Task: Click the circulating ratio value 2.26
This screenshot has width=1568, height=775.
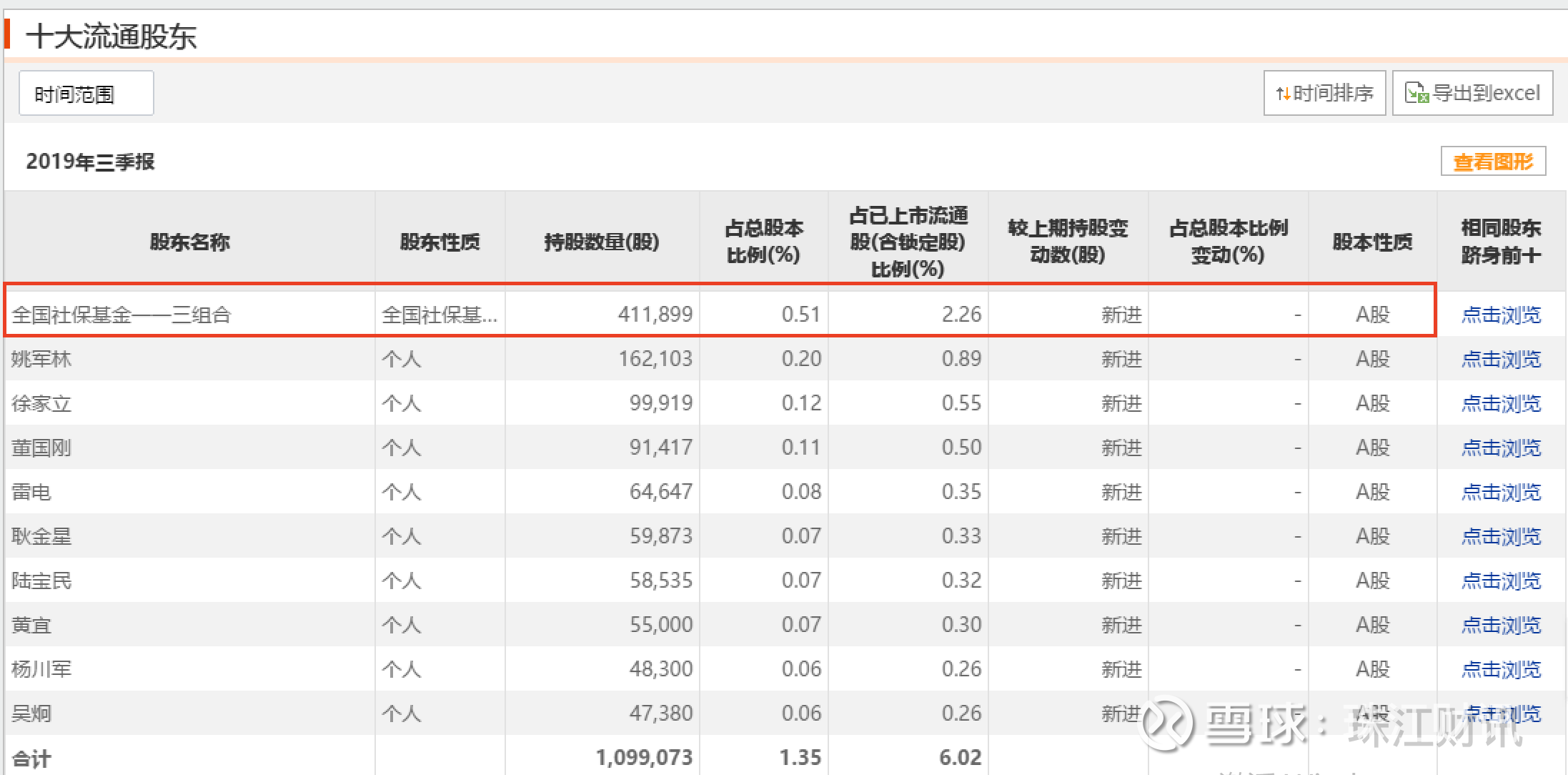Action: pos(961,315)
